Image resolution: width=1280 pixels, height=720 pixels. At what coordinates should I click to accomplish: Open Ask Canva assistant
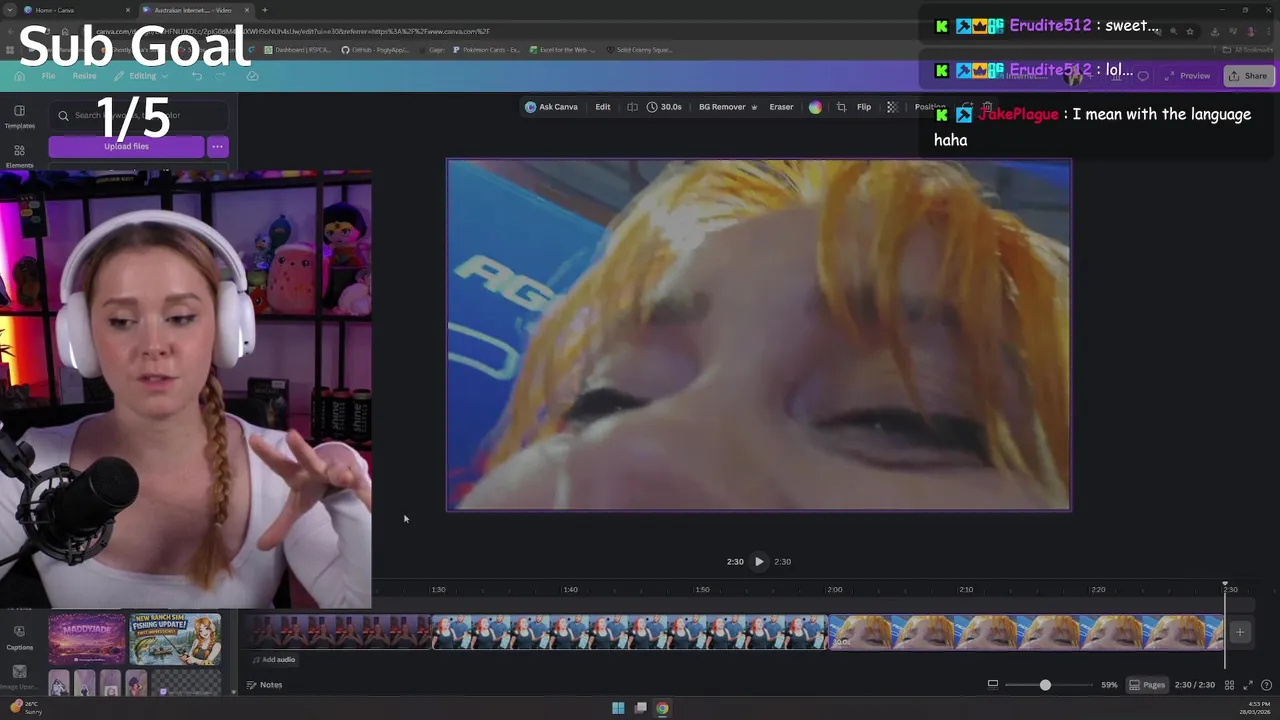[x=551, y=107]
